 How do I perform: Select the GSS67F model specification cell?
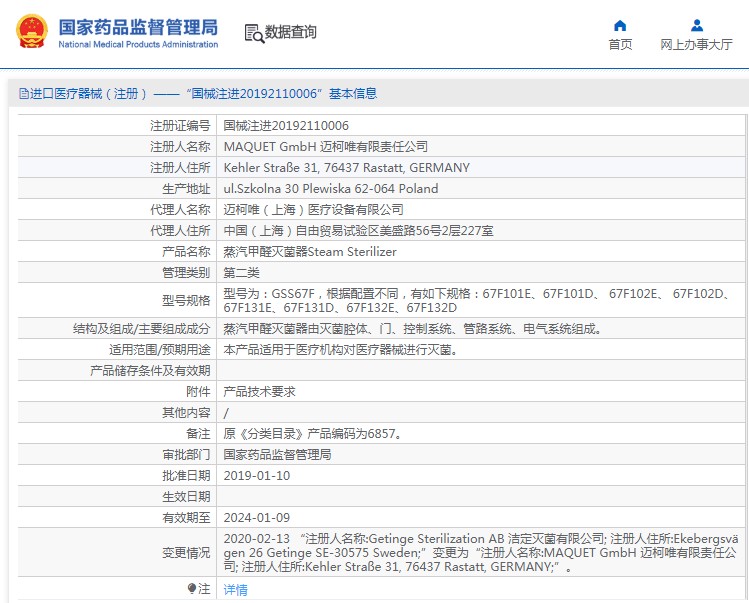pyautogui.click(x=481, y=301)
